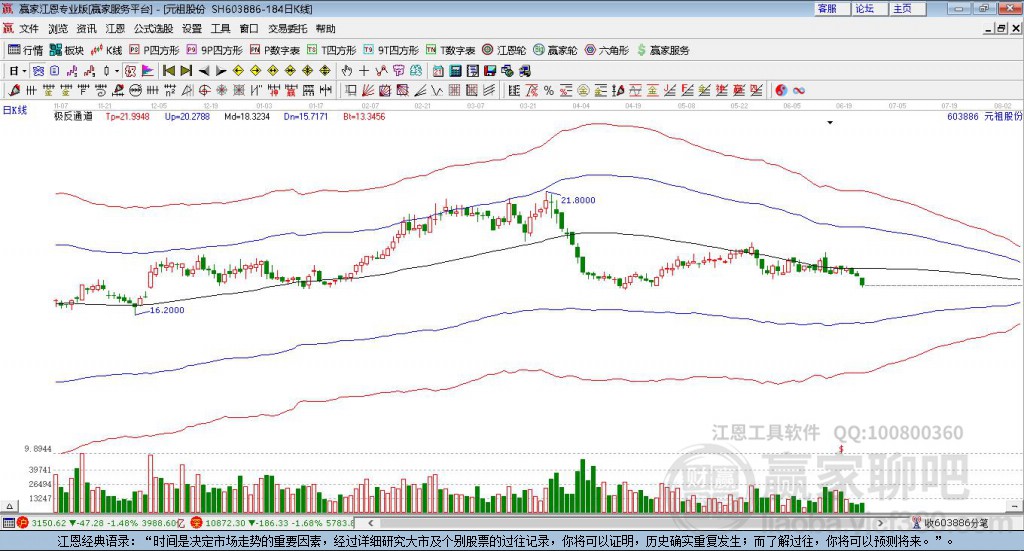
Task: Click the zigzag wave line tool
Action: [436, 91]
